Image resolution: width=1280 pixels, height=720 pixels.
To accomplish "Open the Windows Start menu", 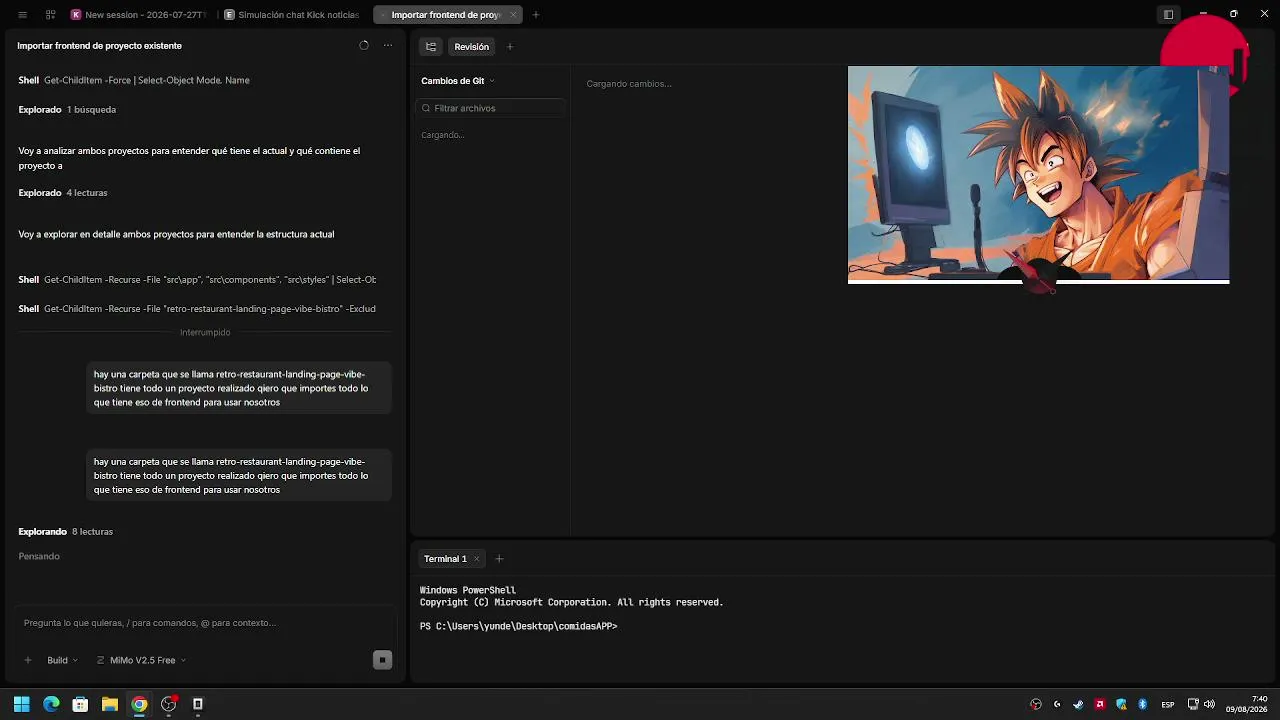I will 22,704.
